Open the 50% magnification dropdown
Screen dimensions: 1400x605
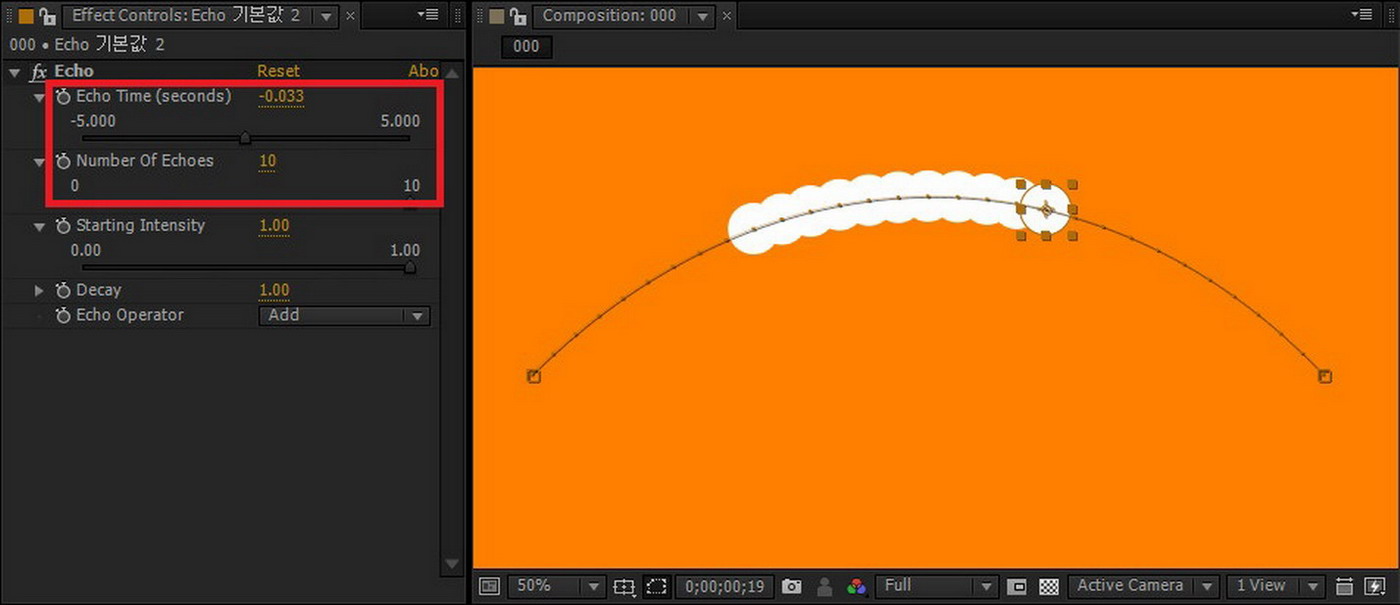[x=555, y=586]
